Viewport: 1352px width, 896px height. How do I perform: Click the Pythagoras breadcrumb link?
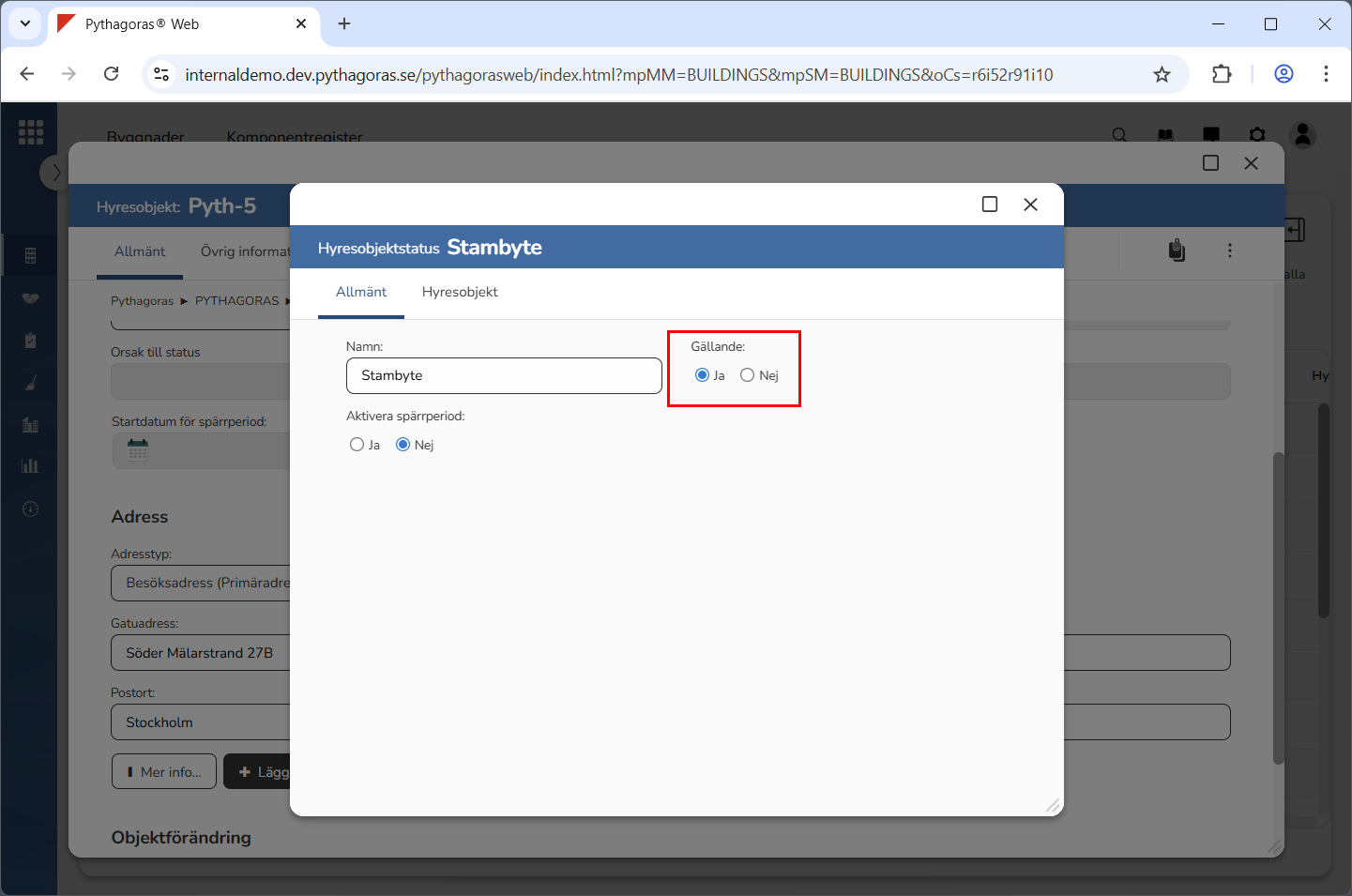pos(142,301)
